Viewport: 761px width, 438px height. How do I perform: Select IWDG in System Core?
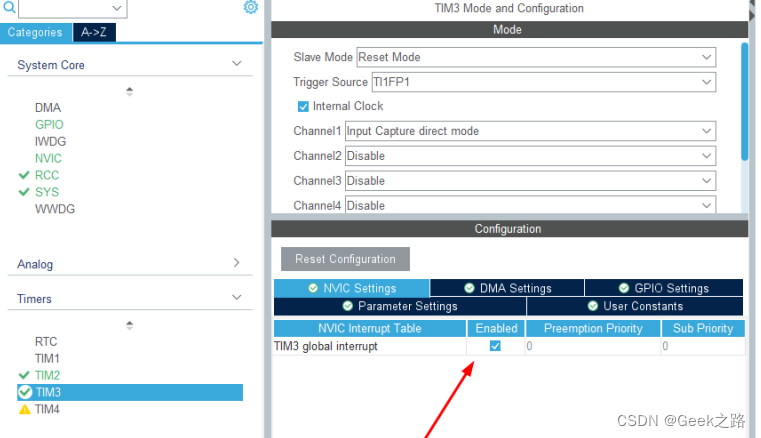(x=50, y=142)
